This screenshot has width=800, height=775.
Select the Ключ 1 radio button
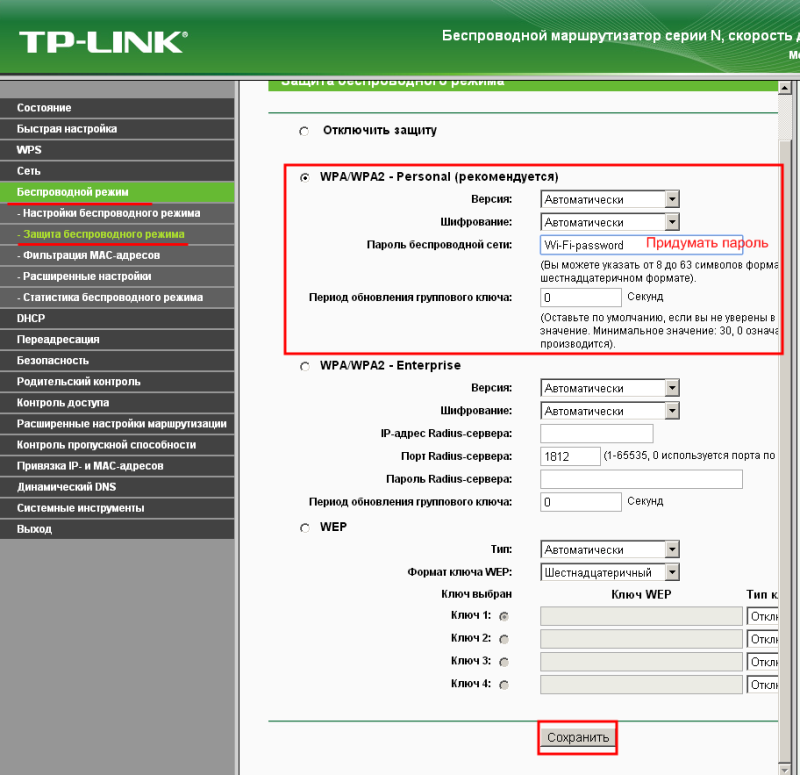pos(504,616)
